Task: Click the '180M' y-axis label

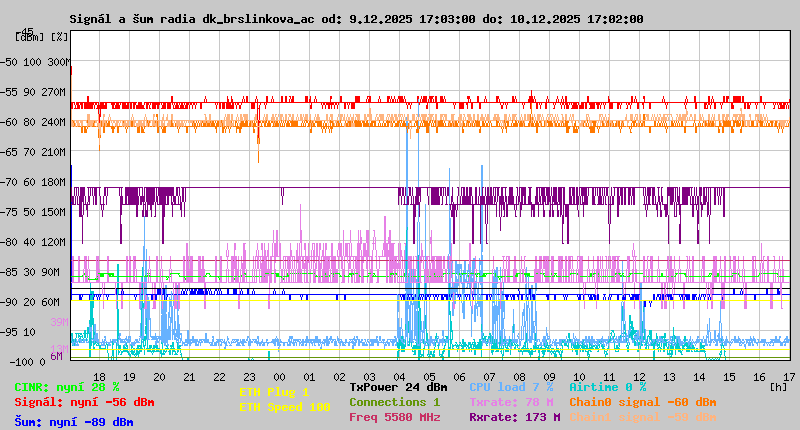Action: [55, 183]
